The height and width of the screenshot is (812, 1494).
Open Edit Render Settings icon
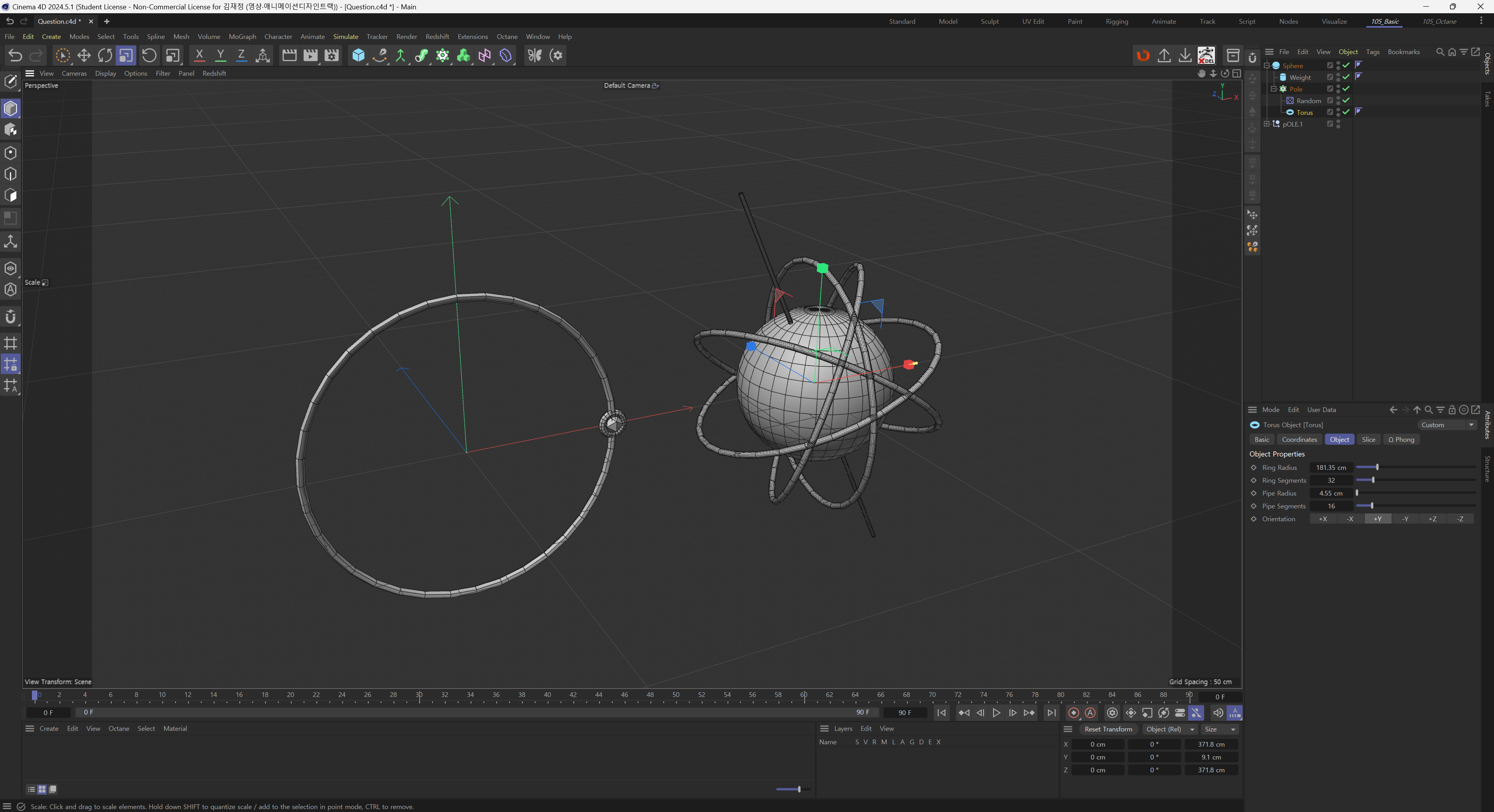(331, 56)
